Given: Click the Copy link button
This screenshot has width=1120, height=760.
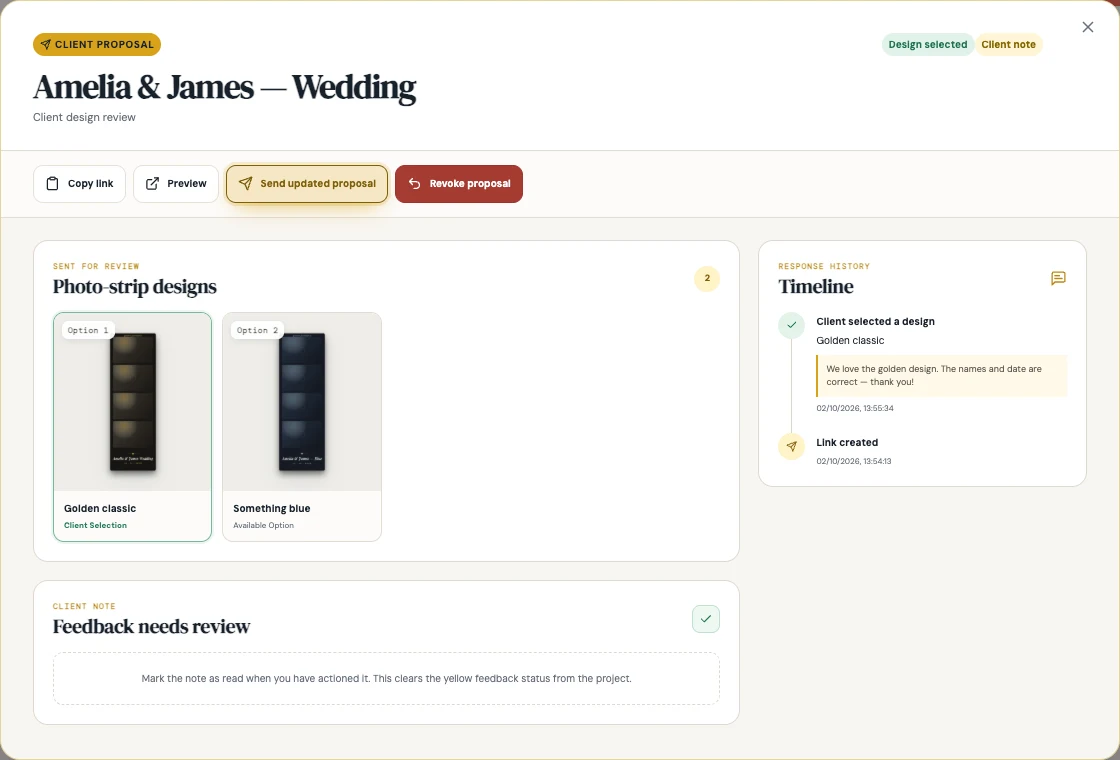Looking at the screenshot, I should tap(79, 184).
